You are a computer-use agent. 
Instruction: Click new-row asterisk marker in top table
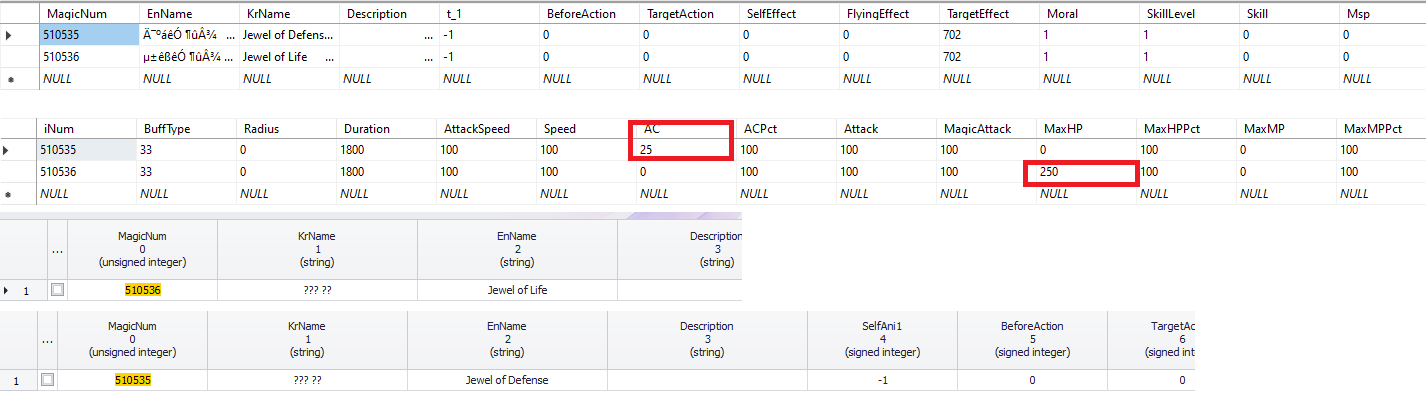coord(10,78)
